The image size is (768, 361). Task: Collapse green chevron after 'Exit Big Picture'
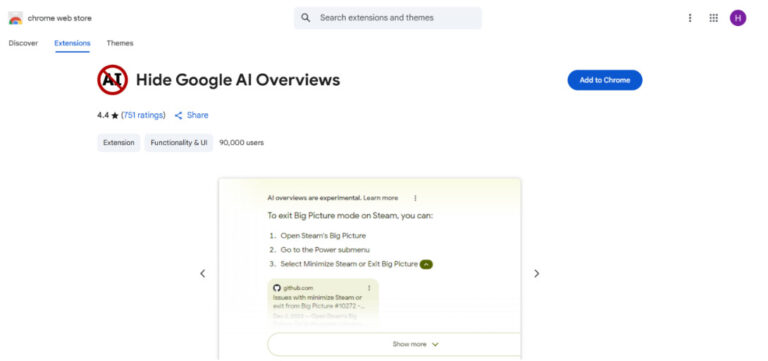[426, 264]
